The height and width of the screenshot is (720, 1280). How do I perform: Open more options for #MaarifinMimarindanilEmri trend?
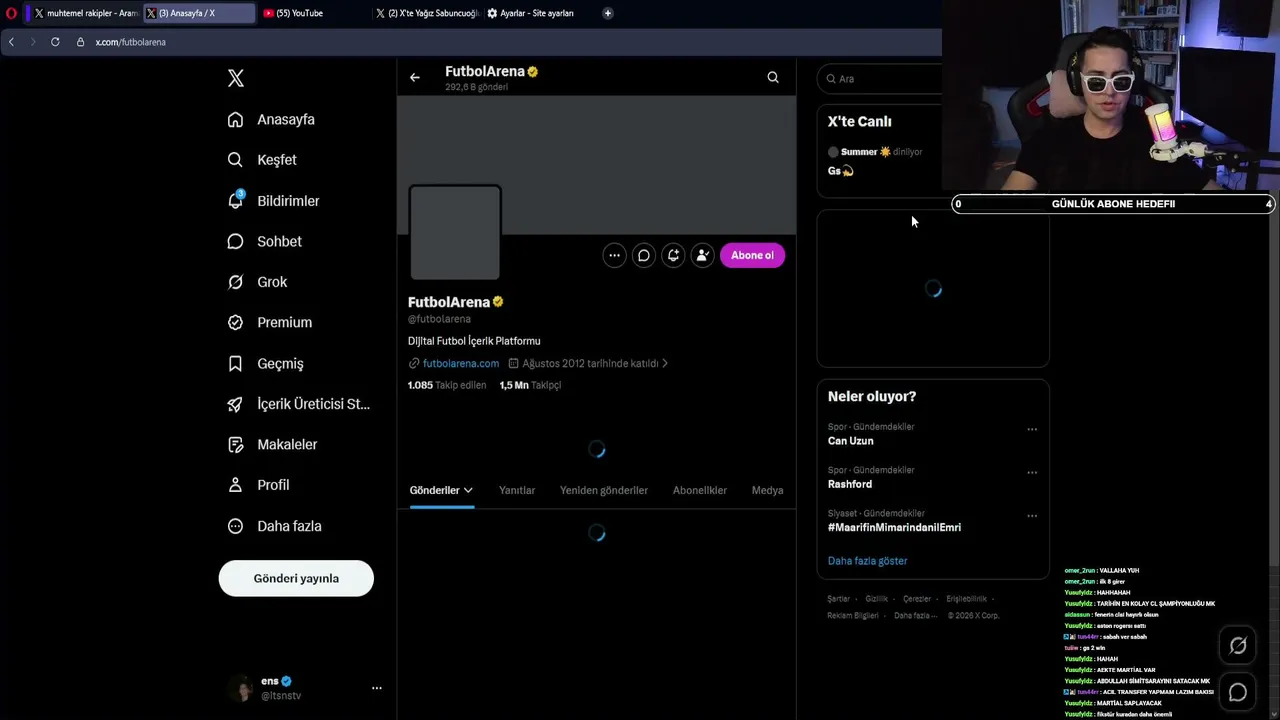[x=1032, y=516]
